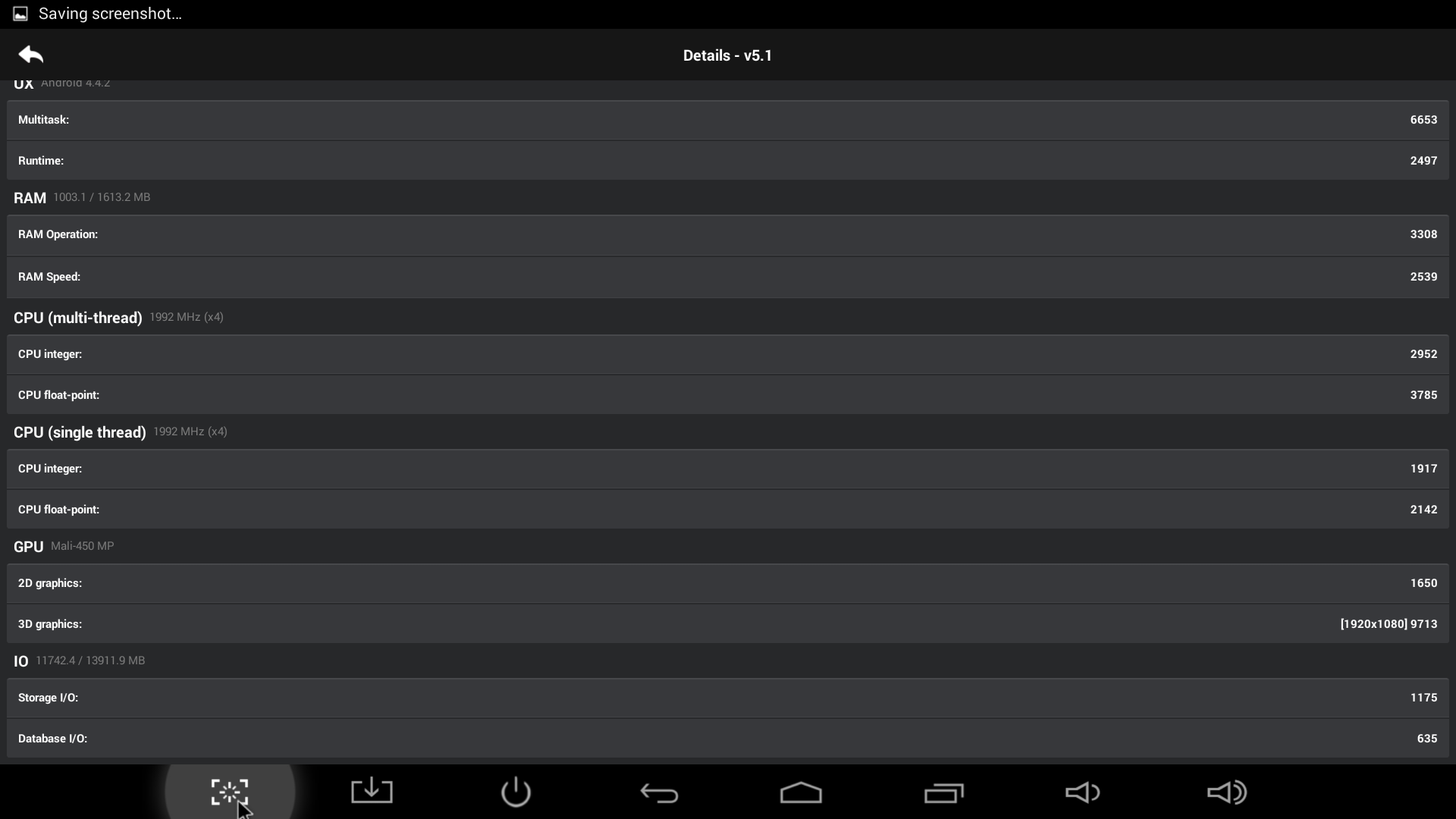
Task: Select the multi-thread CPU integer row
Action: tap(728, 354)
